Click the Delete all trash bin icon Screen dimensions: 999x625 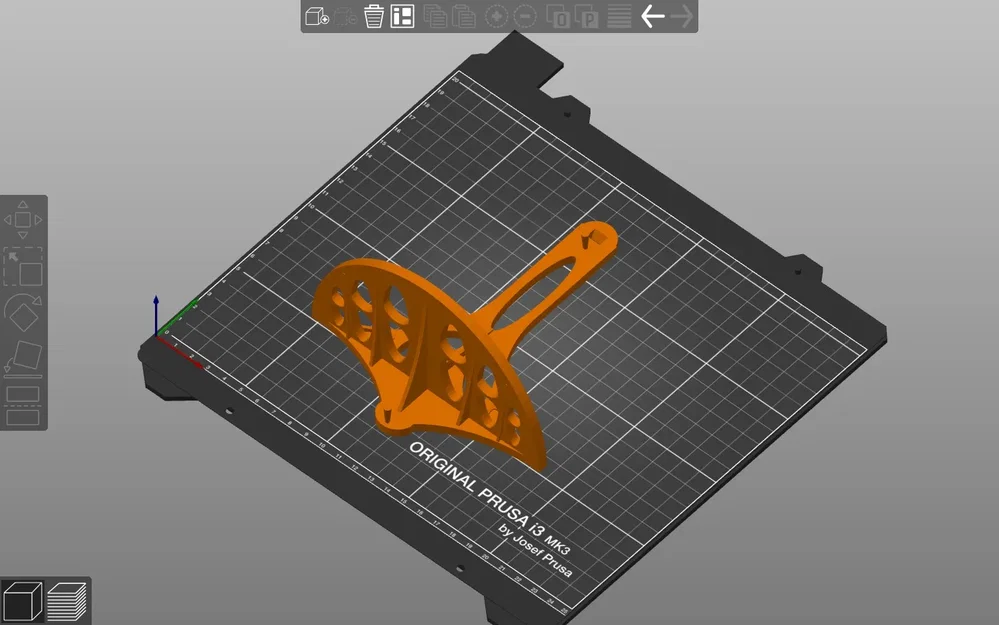point(374,16)
